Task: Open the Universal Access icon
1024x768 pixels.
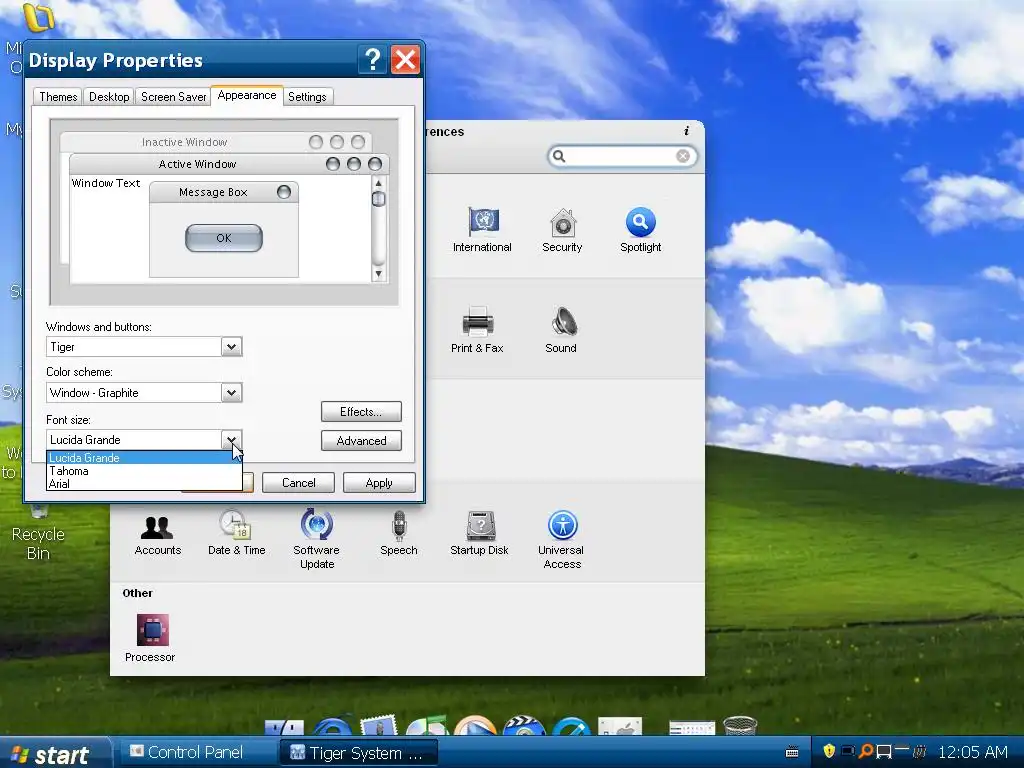Action: click(563, 525)
